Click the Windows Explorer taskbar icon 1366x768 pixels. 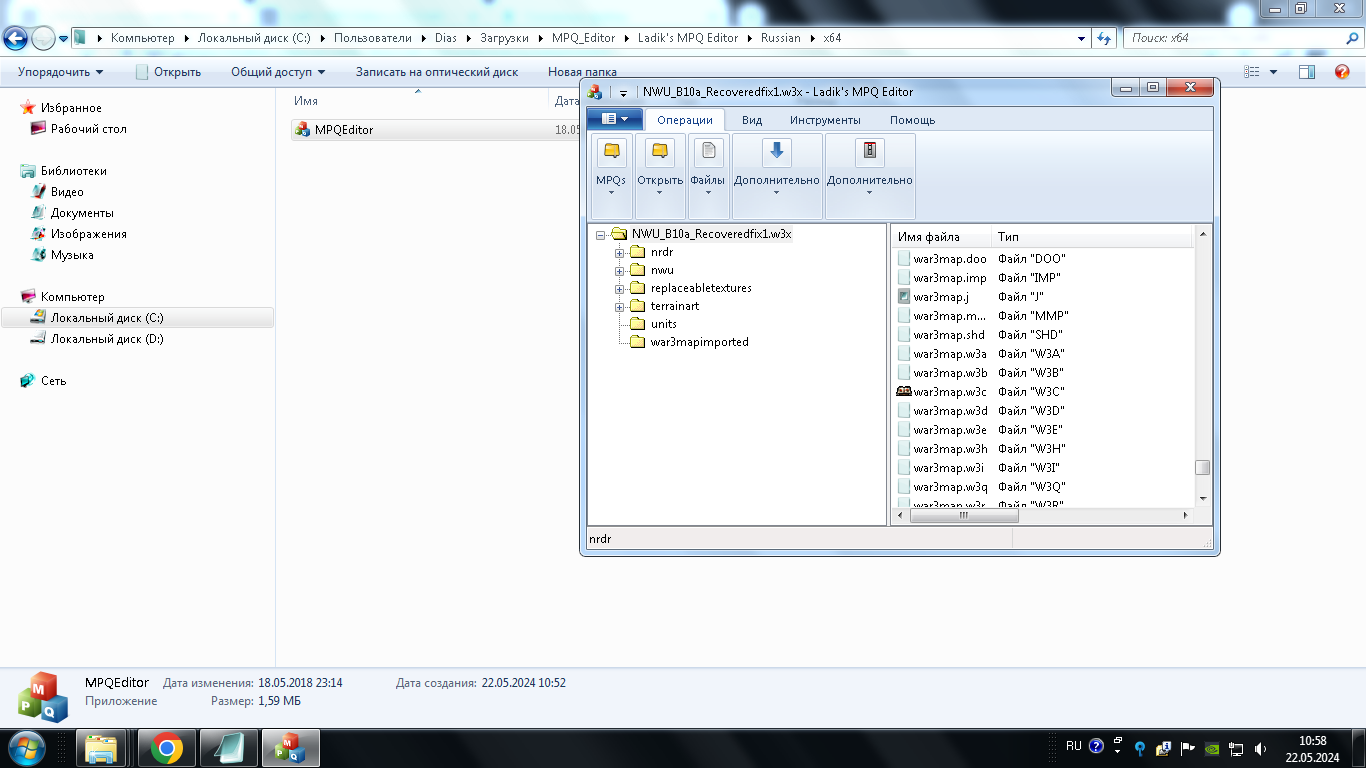click(x=102, y=748)
